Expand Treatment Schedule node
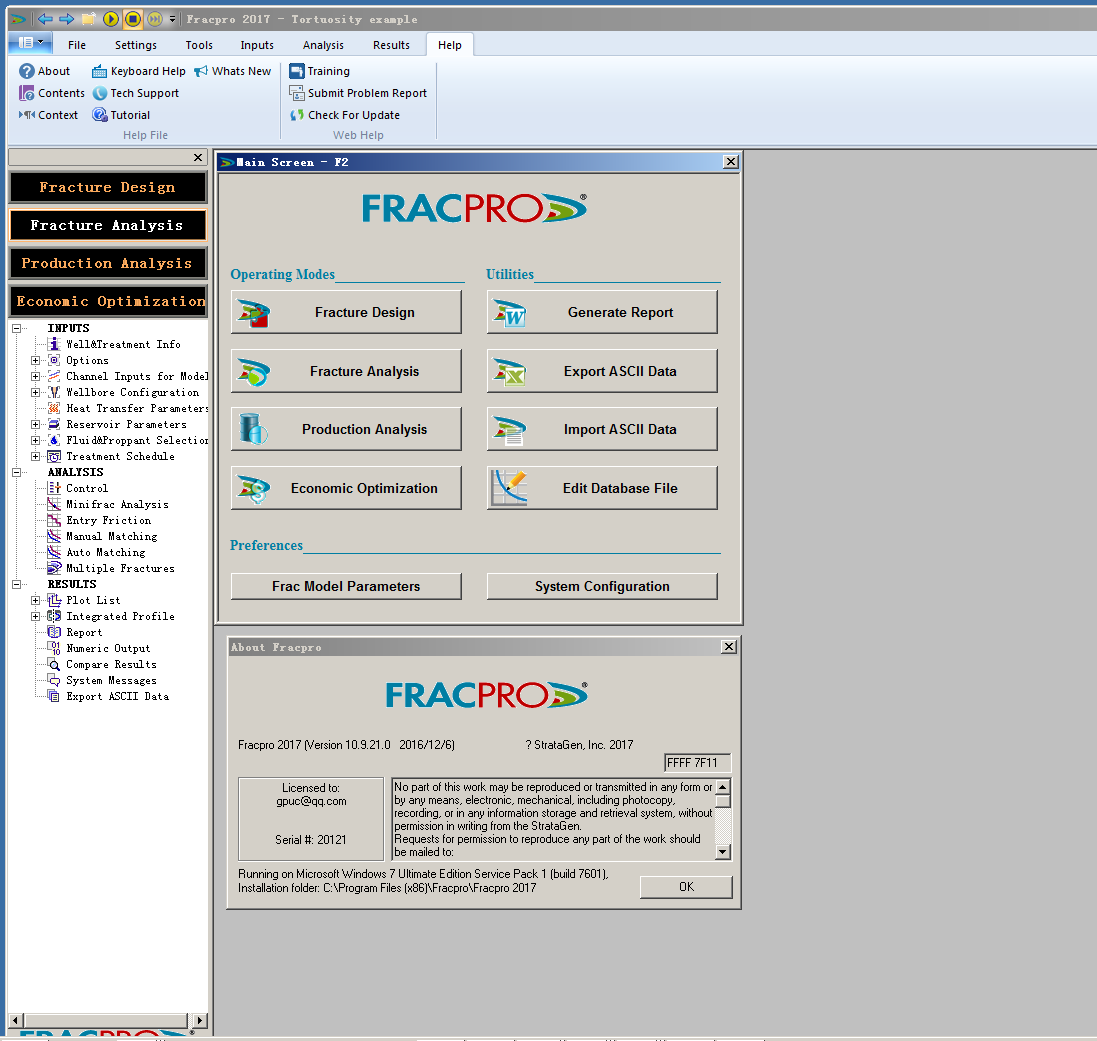The image size is (1097, 1041). (35, 456)
